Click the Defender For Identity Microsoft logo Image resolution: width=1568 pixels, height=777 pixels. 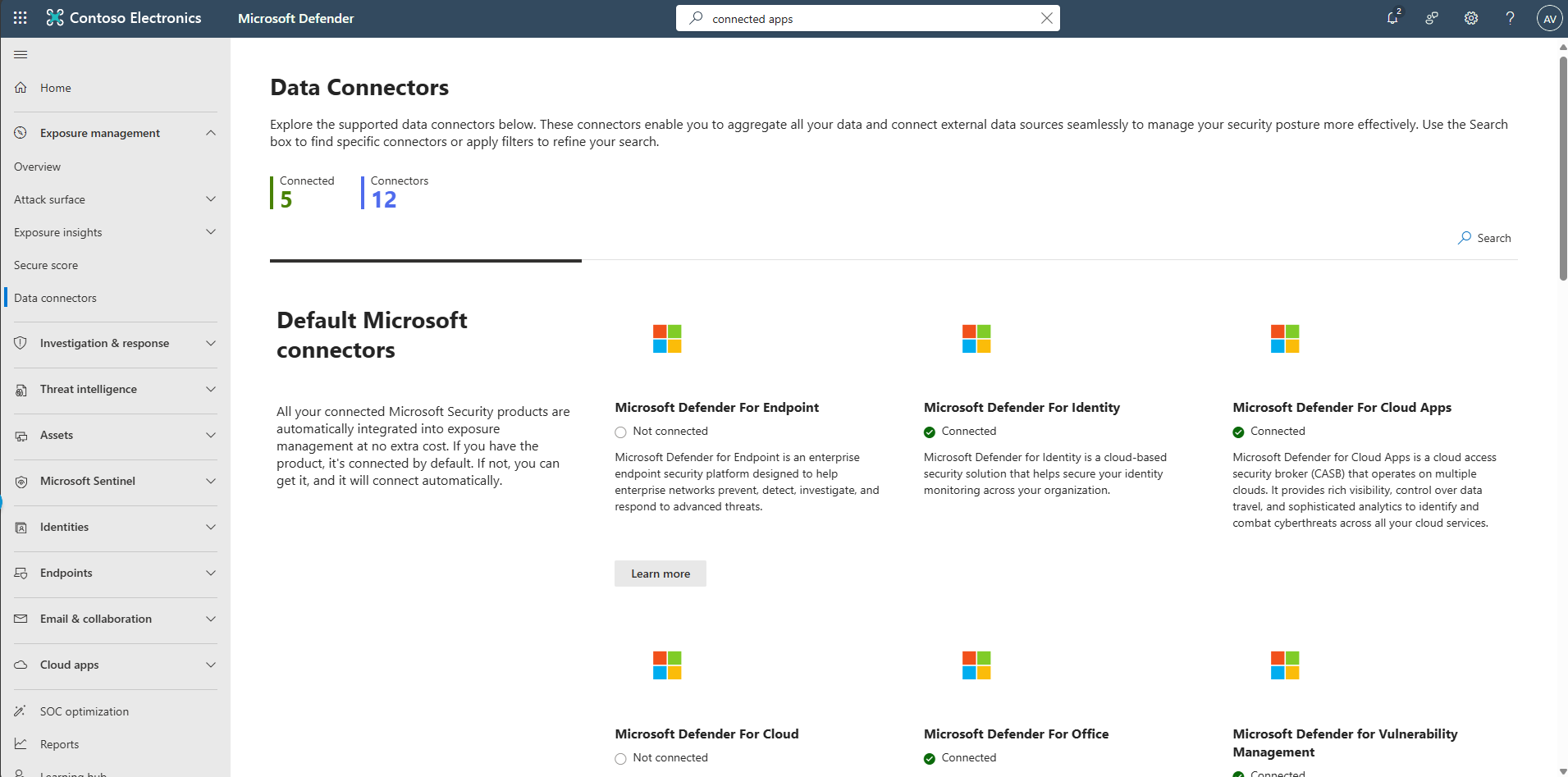976,339
